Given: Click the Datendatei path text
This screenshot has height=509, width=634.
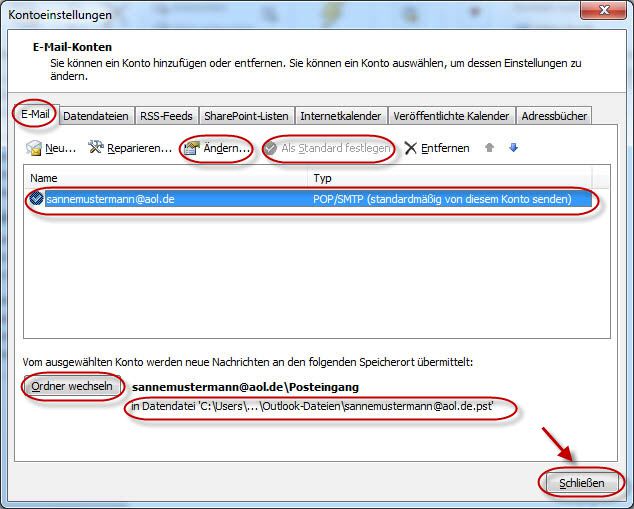Looking at the screenshot, I should click(312, 406).
